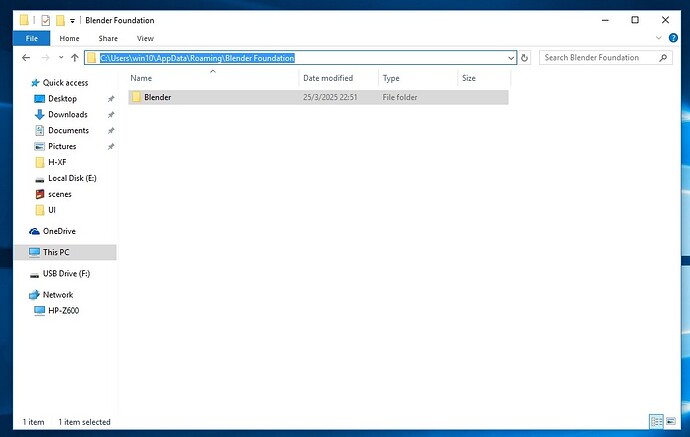The width and height of the screenshot is (690, 437).
Task: Click the 25/3/2025 22:51 date cell
Action: 330,97
